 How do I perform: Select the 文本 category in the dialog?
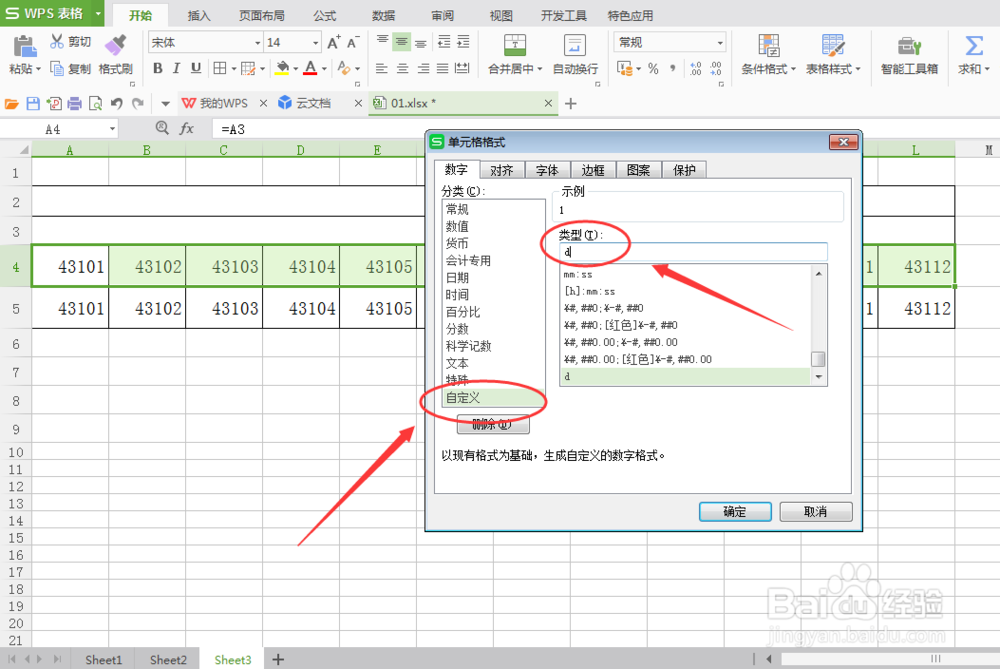[x=456, y=363]
